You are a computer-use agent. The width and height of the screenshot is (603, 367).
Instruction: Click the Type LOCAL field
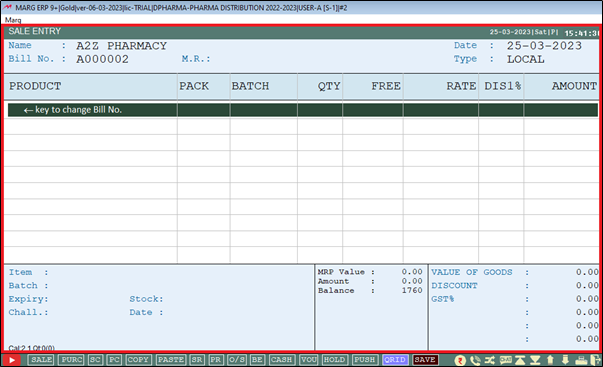point(525,59)
